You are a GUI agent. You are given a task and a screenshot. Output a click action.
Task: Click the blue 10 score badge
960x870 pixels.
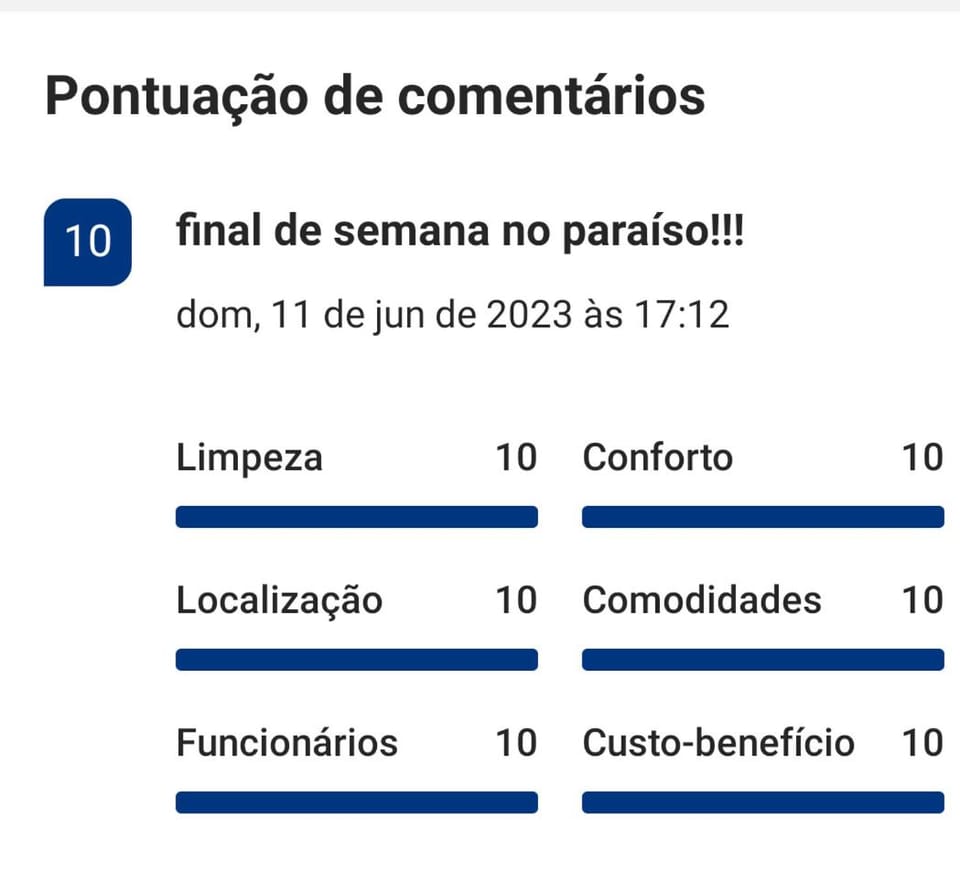pyautogui.click(x=87, y=242)
